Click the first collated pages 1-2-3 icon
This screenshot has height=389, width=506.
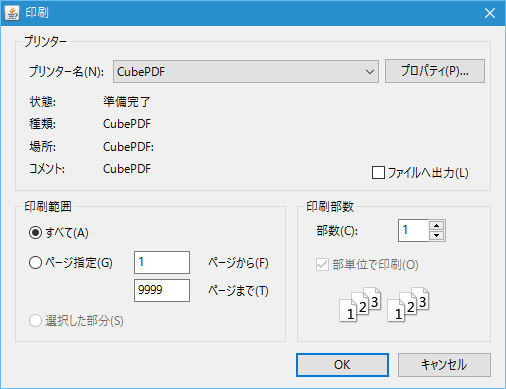pyautogui.click(x=360, y=304)
